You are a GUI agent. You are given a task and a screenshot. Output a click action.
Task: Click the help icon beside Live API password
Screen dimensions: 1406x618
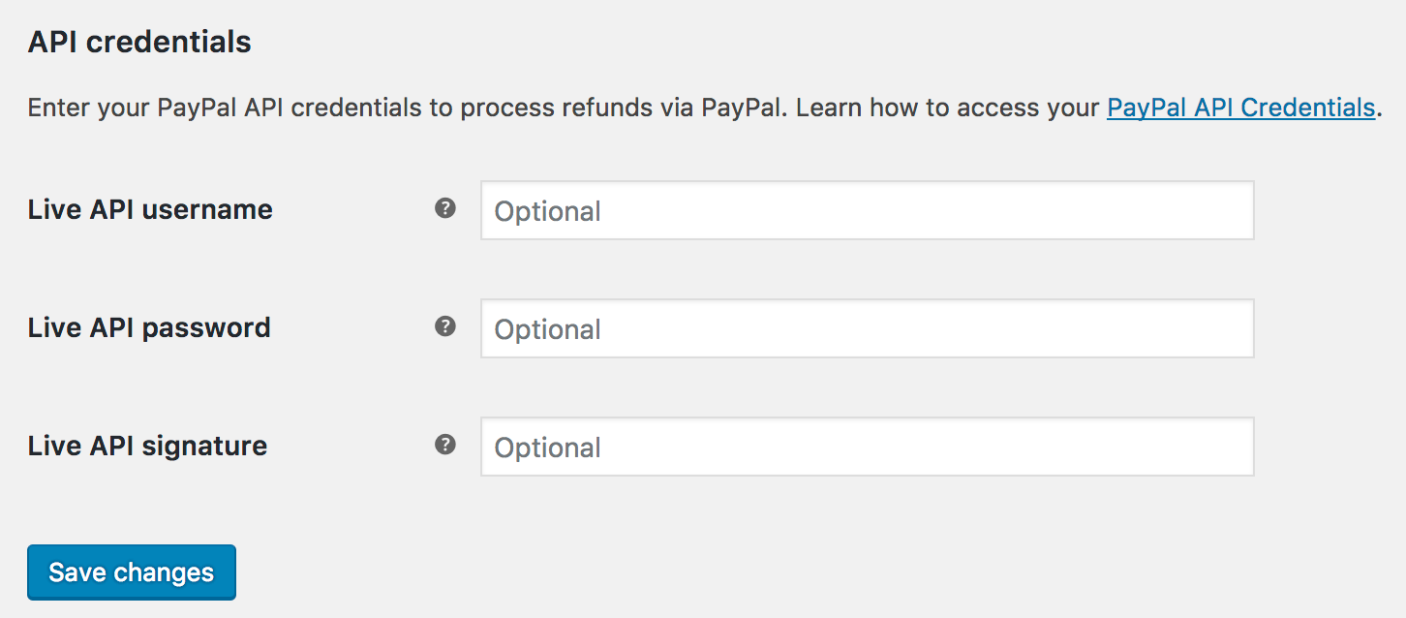(x=446, y=327)
